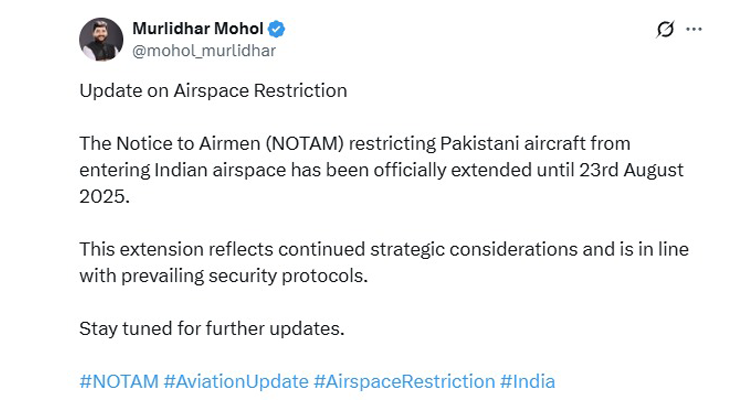Click the word (NOTAM) in the tweet body
Image resolution: width=750 pixels, height=400 pixels.
tap(305, 144)
